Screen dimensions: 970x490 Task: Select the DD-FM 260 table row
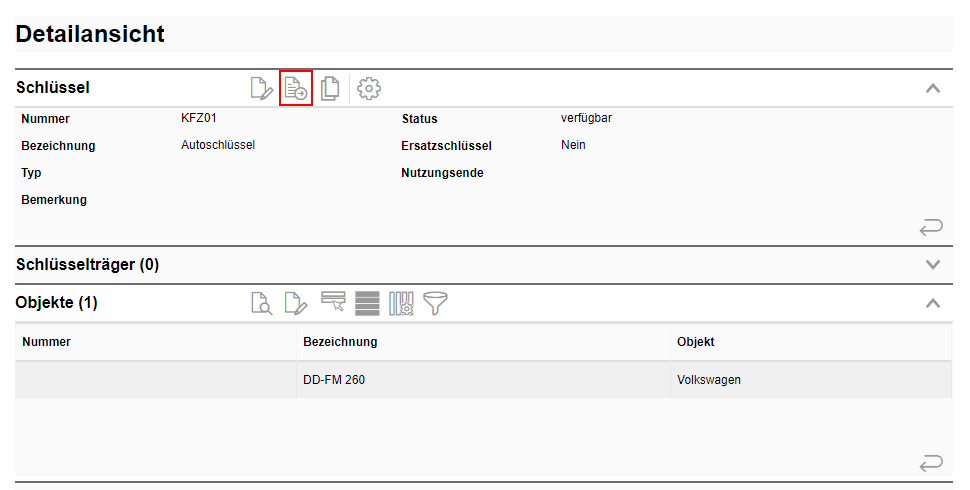click(x=334, y=380)
